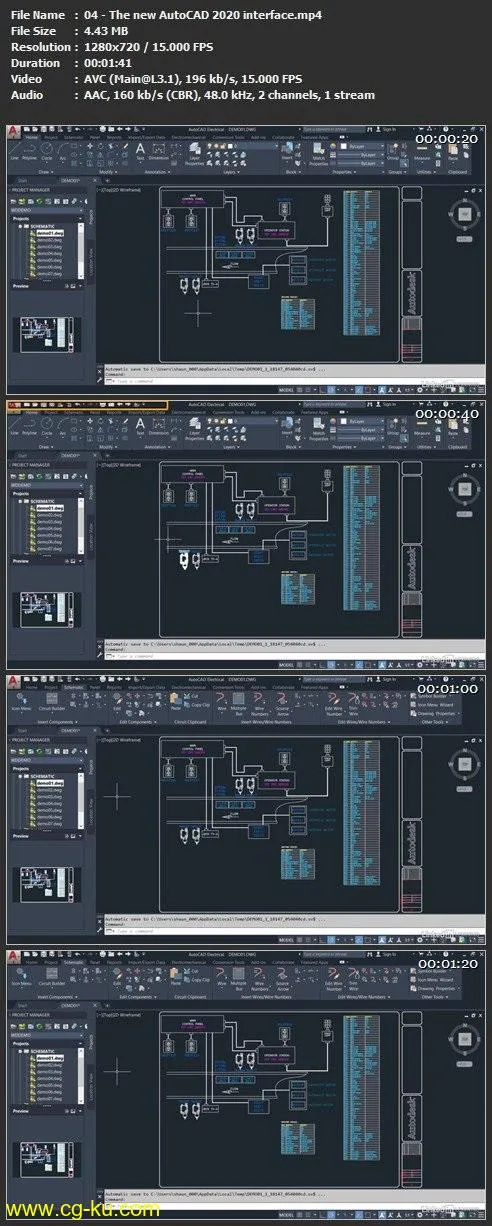The width and height of the screenshot is (492, 1226).
Task: Switch to the Home tab in the 00:00:20 frame
Action: [x=31, y=137]
